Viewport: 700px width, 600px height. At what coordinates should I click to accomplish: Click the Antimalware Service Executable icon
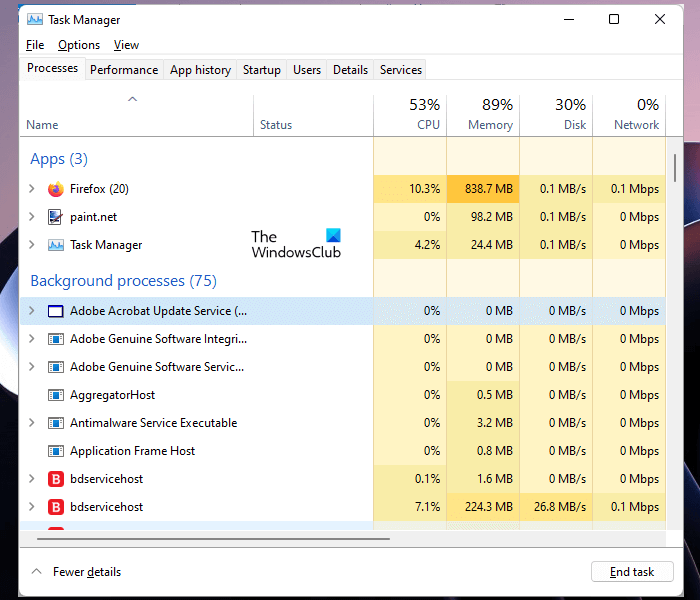point(56,423)
